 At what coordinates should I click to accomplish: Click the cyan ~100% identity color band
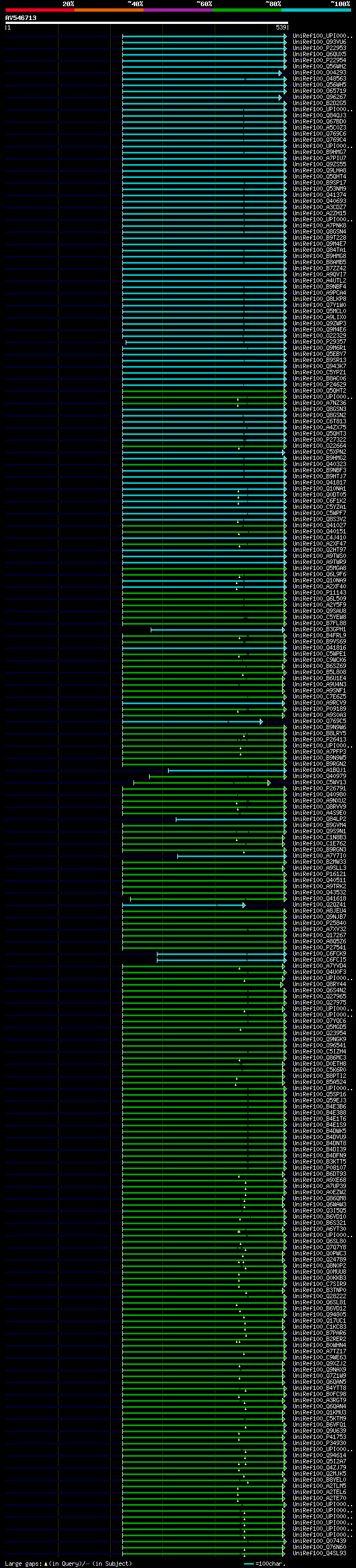click(316, 10)
